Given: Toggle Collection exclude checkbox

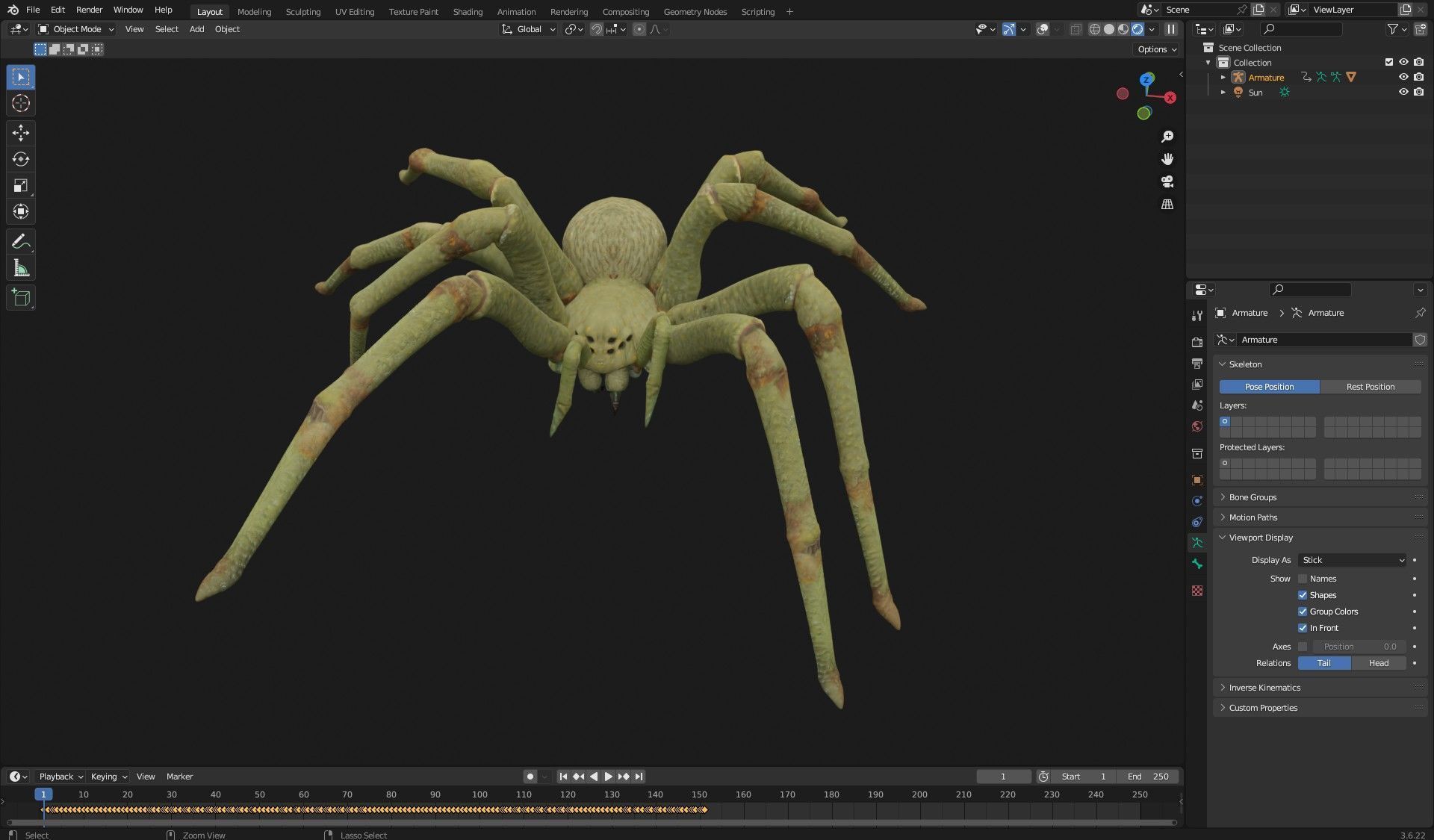Looking at the screenshot, I should pos(1389,62).
